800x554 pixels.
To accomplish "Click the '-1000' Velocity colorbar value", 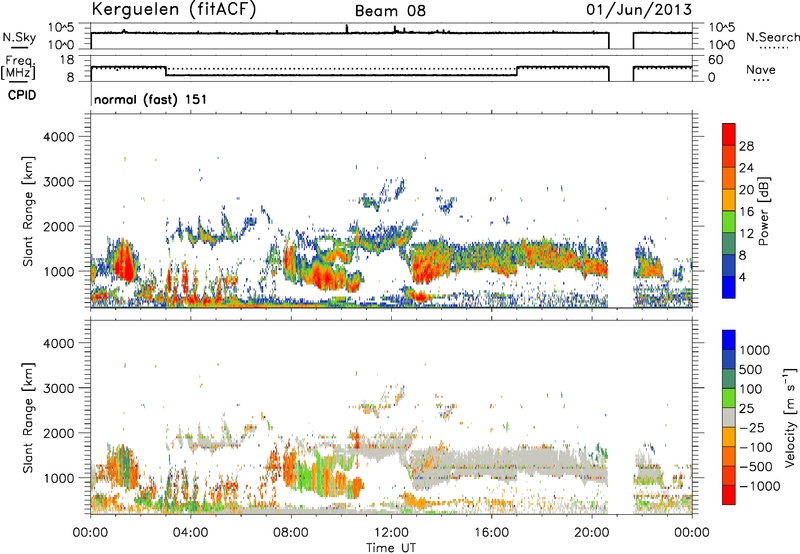I will [x=759, y=486].
